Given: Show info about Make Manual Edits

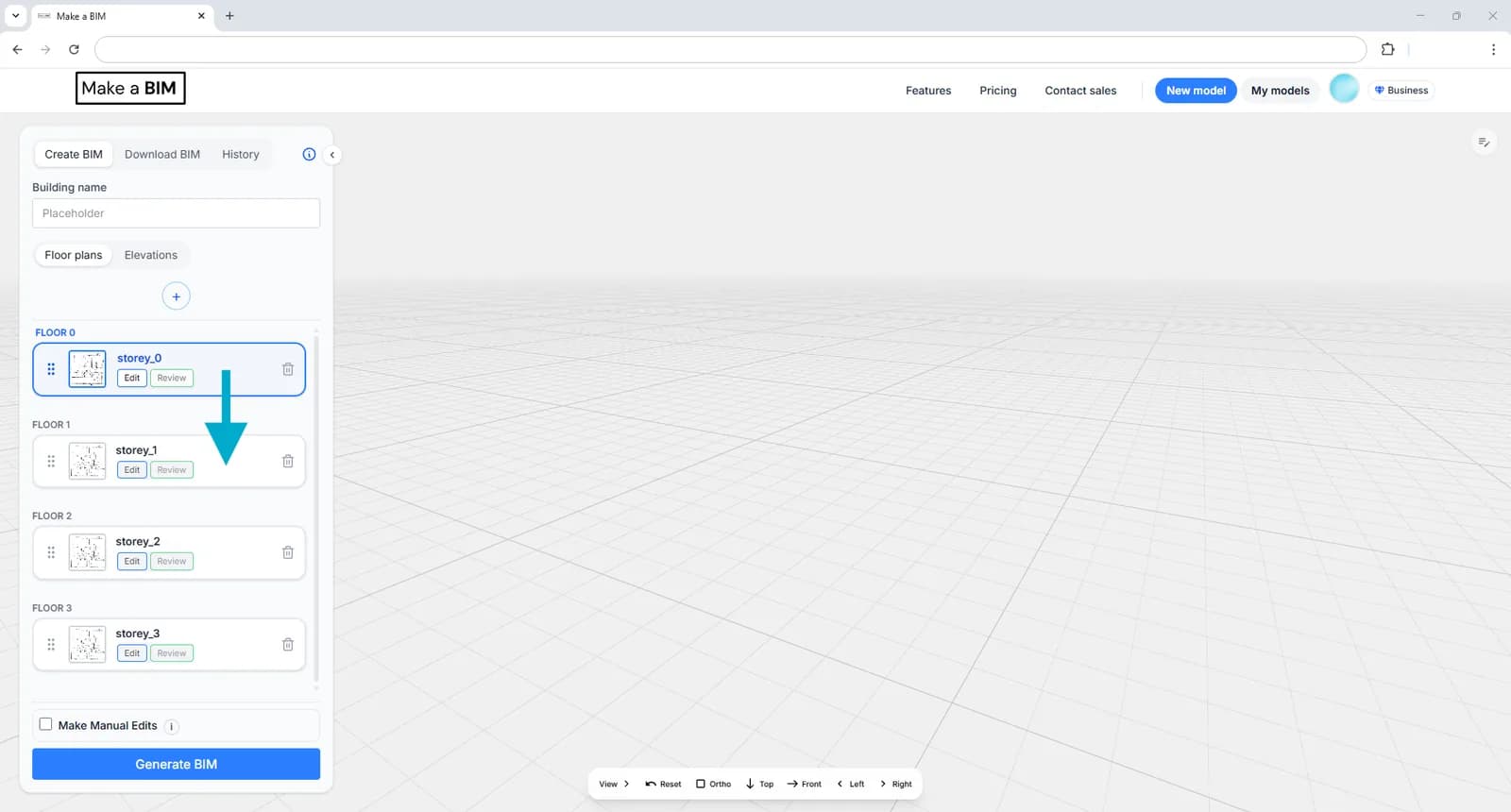Looking at the screenshot, I should click(172, 726).
